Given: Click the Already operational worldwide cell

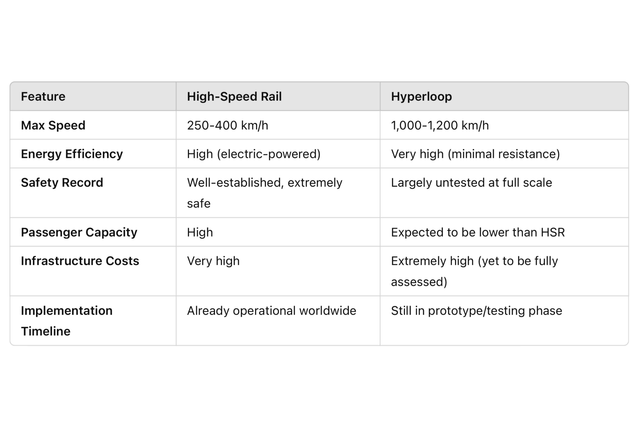Looking at the screenshot, I should click(271, 311).
